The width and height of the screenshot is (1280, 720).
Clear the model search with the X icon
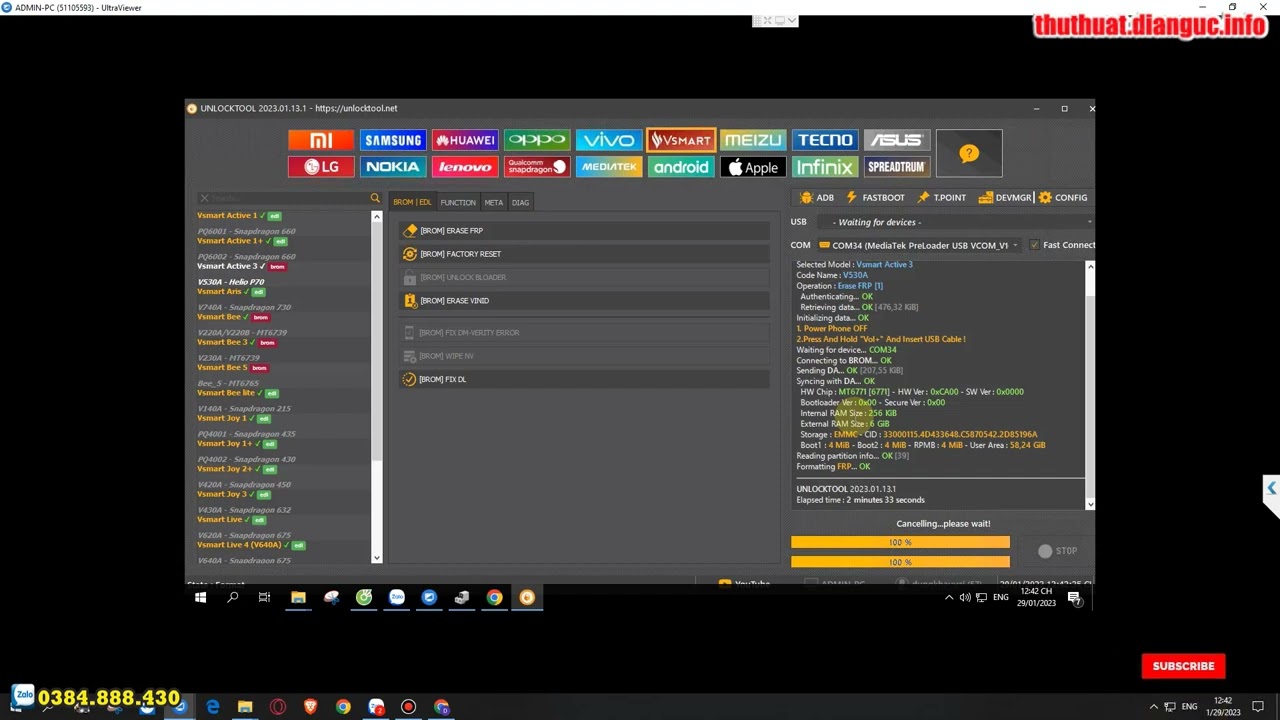(204, 198)
